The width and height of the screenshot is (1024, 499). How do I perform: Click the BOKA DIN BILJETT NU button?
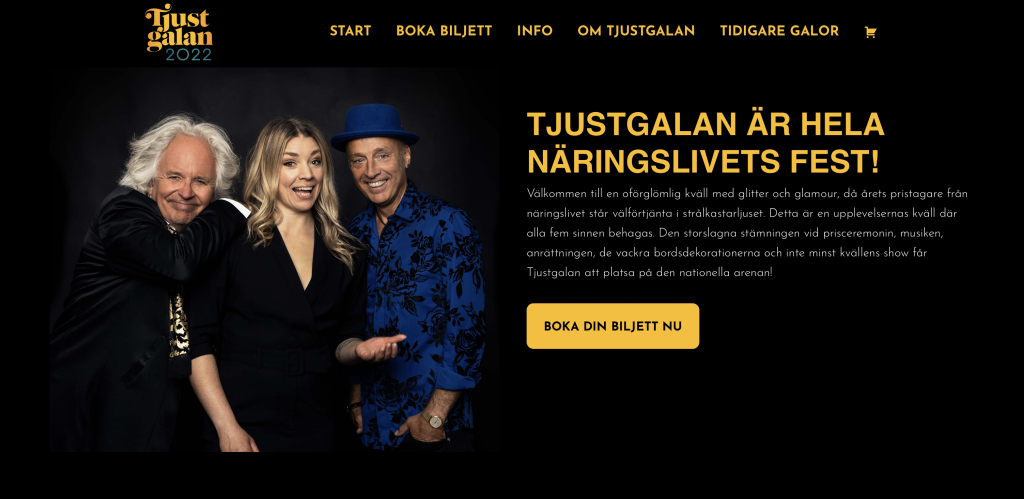(613, 326)
